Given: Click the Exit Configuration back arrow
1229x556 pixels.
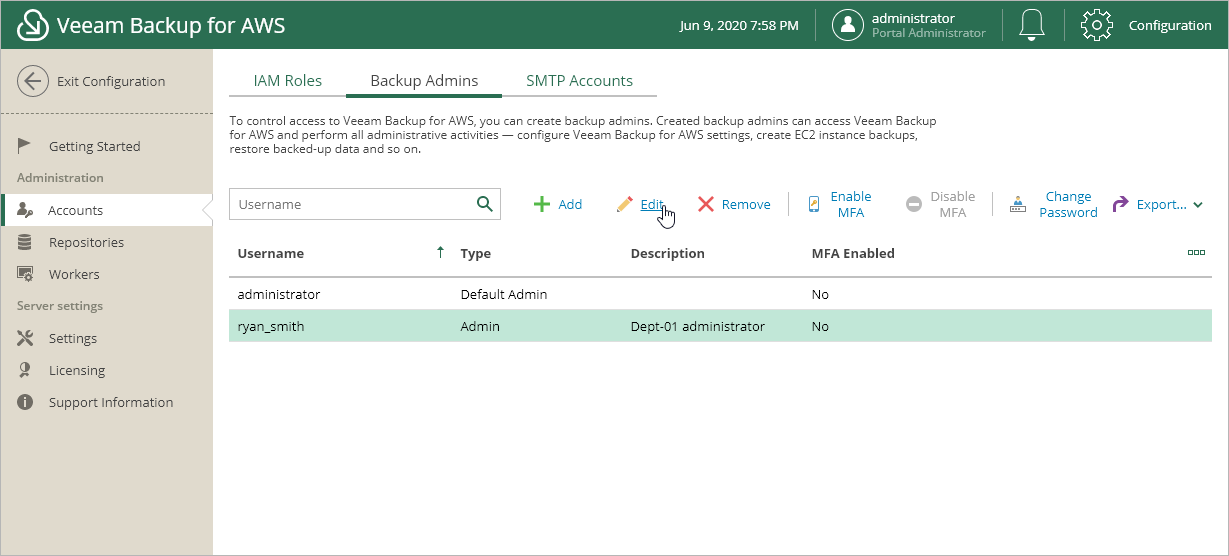Looking at the screenshot, I should (33, 81).
